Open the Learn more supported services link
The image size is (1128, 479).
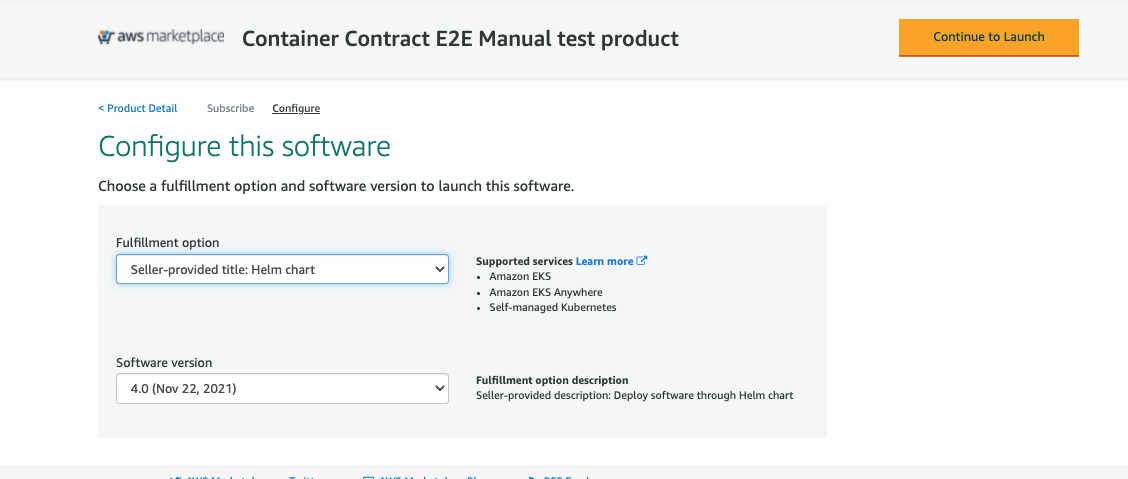pos(604,261)
